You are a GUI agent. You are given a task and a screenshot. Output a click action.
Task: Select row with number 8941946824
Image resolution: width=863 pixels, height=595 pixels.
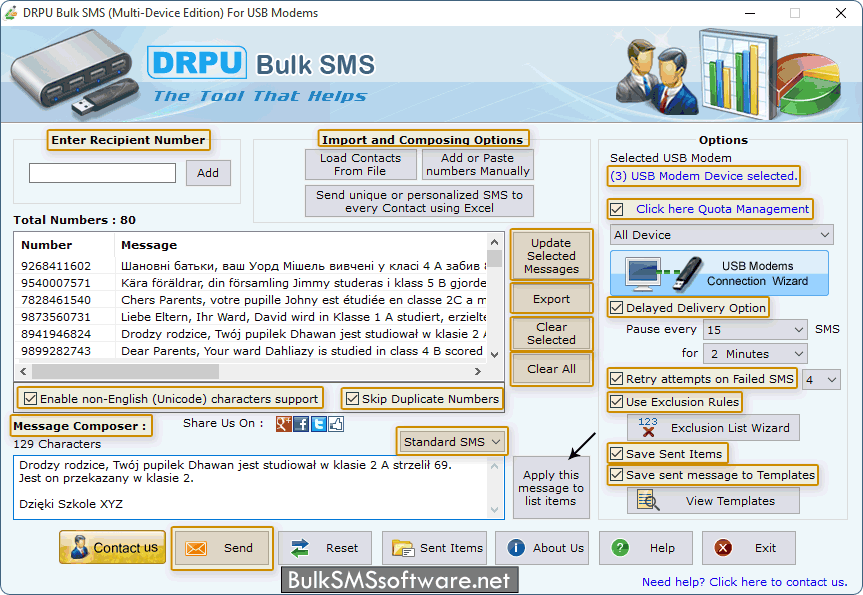(251, 334)
